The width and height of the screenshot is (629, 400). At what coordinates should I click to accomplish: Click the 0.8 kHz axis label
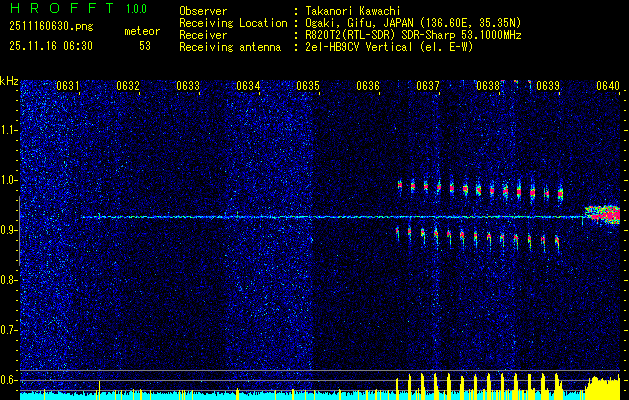8,280
